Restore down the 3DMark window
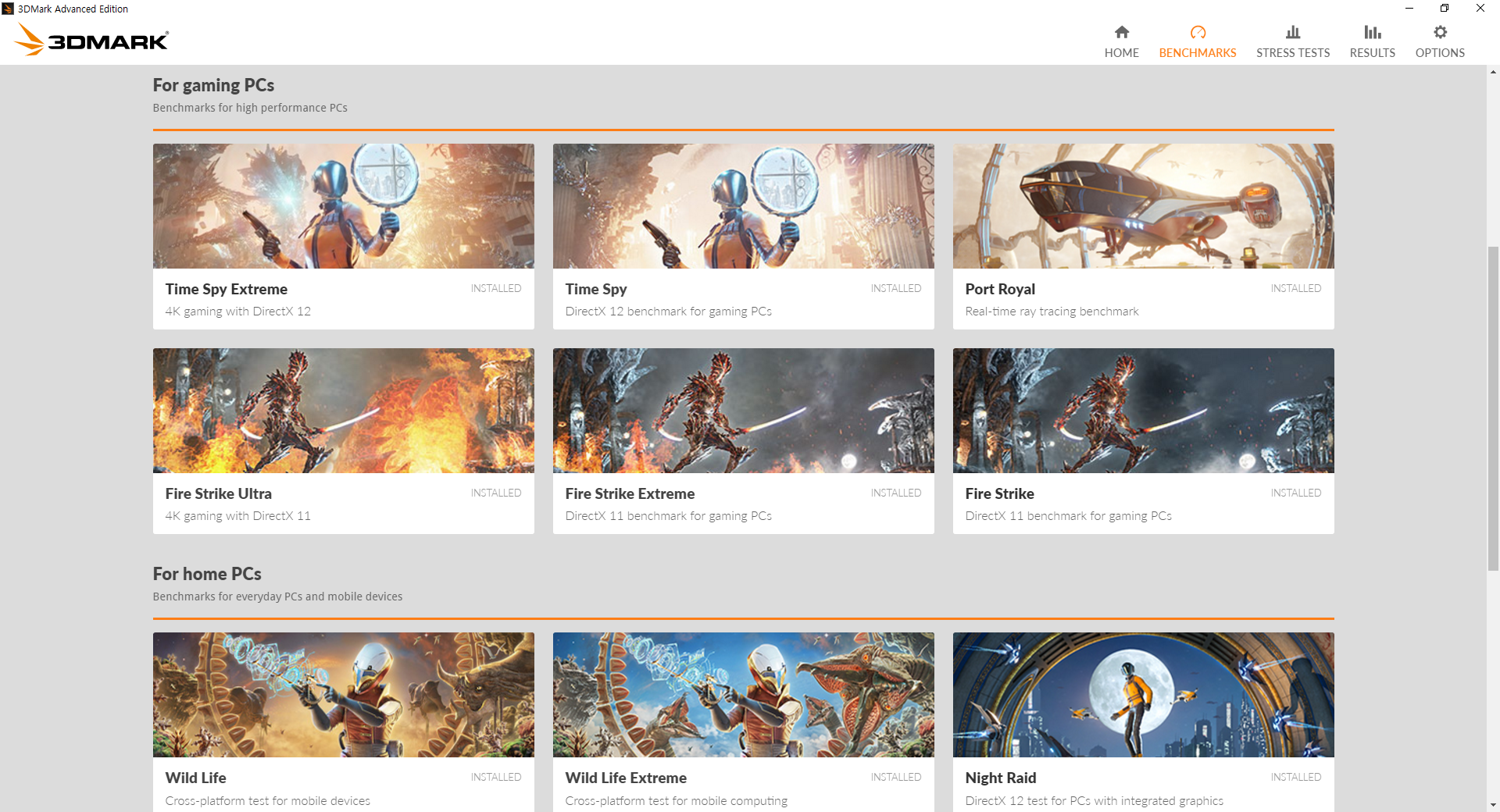1500x812 pixels. tap(1445, 9)
